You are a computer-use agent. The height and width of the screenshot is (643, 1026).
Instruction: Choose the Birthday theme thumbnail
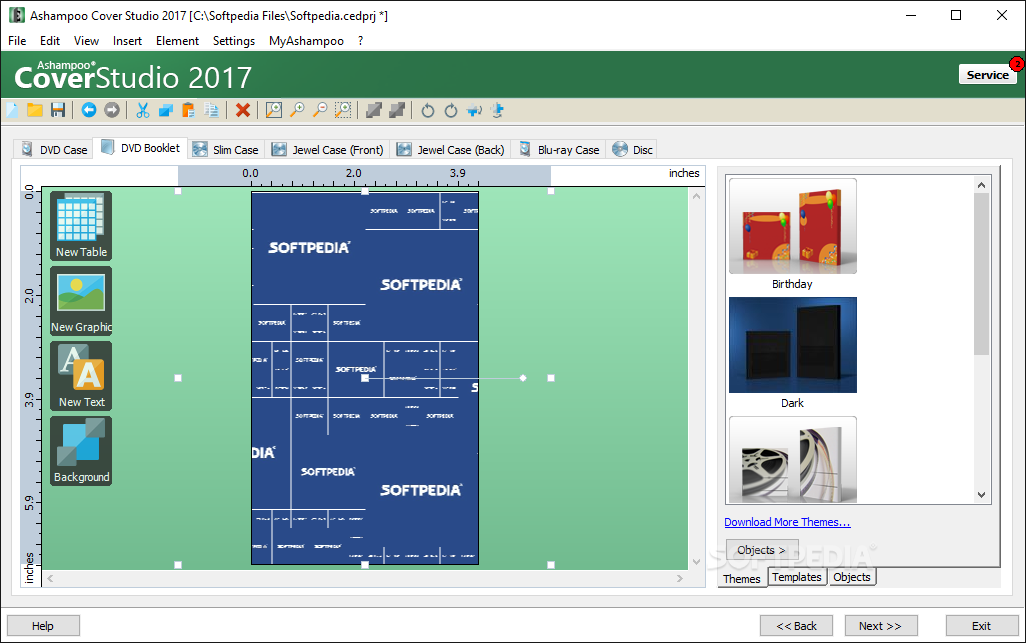click(792, 226)
